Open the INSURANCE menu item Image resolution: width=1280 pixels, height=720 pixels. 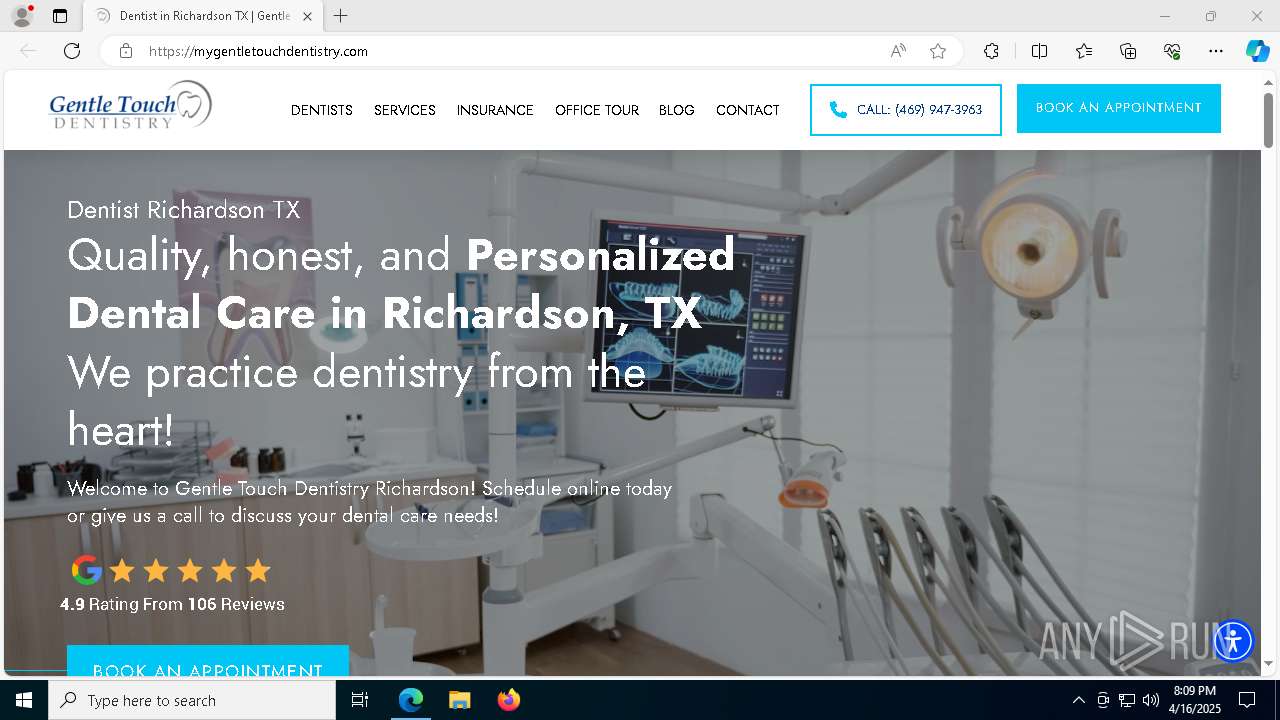495,110
